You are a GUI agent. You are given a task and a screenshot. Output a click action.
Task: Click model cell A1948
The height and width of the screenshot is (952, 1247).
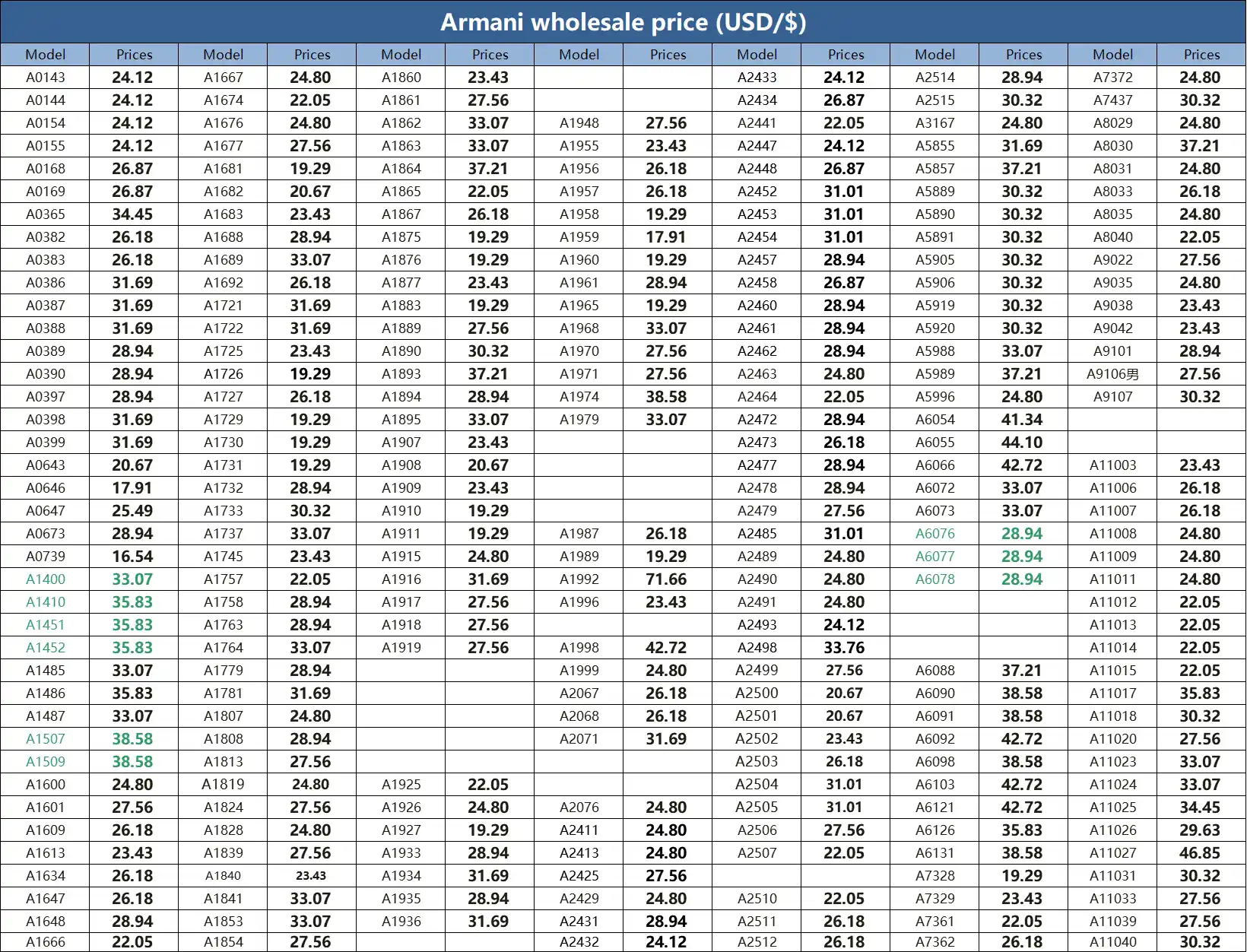[579, 123]
